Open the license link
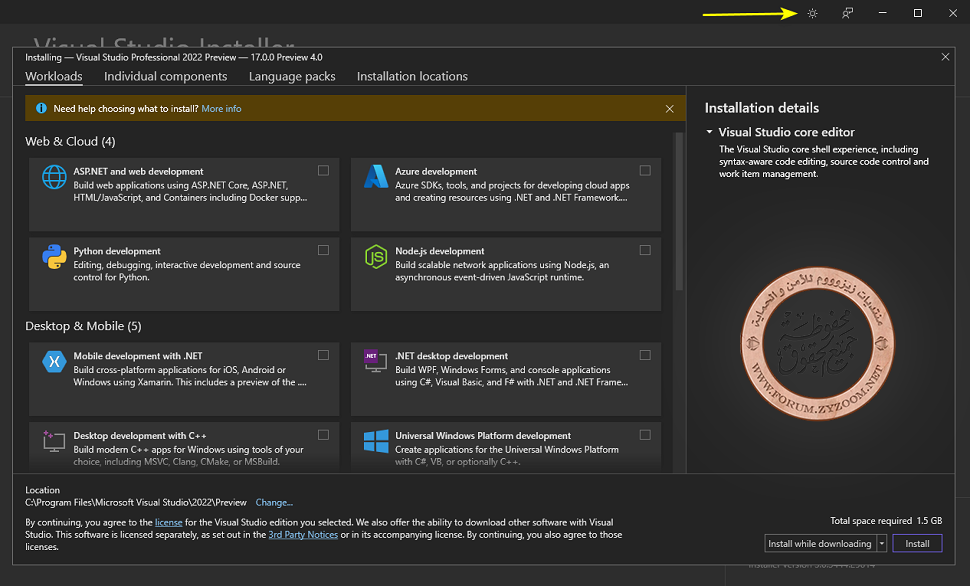The image size is (970, 586). tap(168, 522)
